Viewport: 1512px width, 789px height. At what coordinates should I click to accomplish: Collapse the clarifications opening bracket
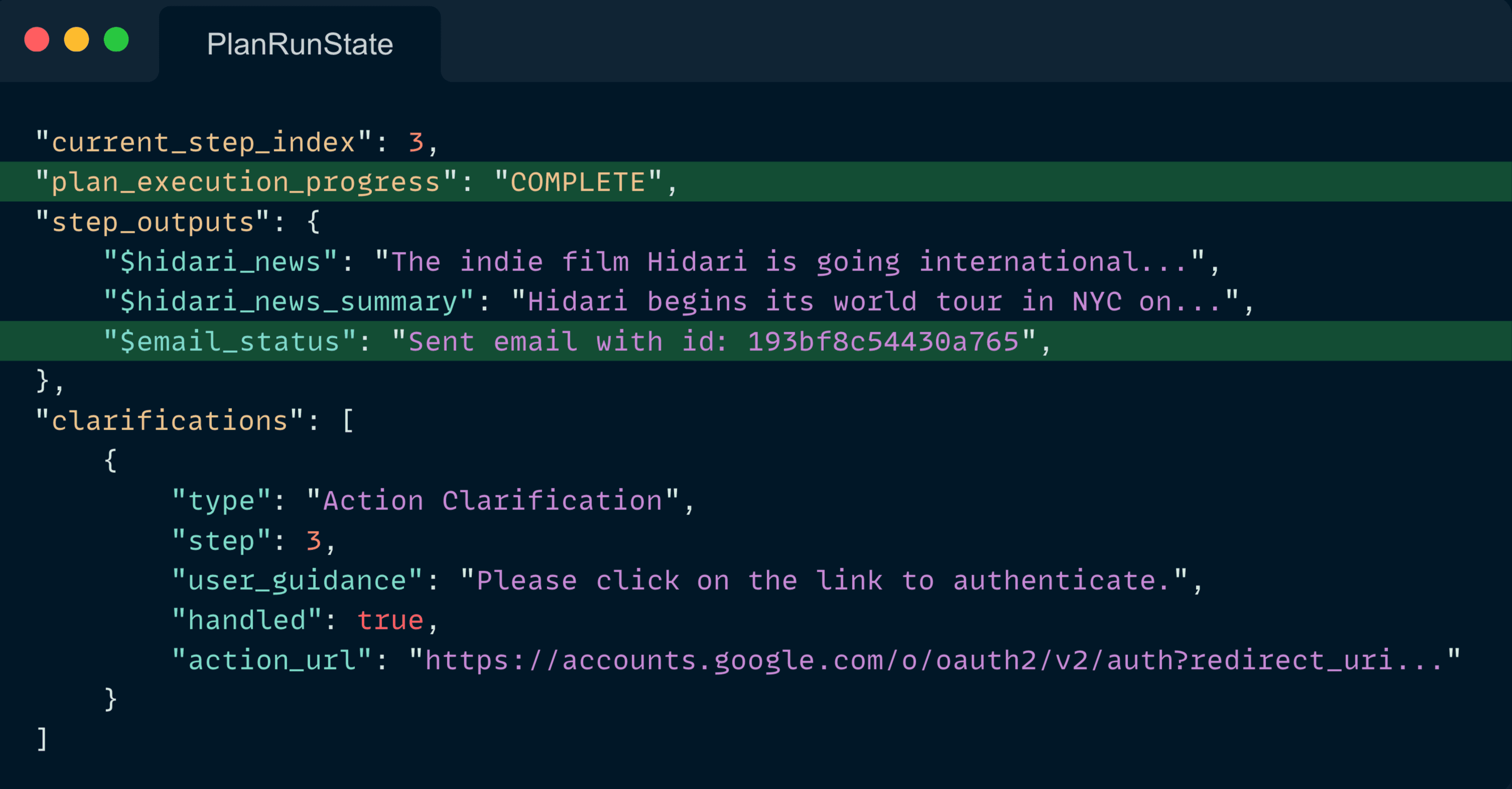pos(348,421)
